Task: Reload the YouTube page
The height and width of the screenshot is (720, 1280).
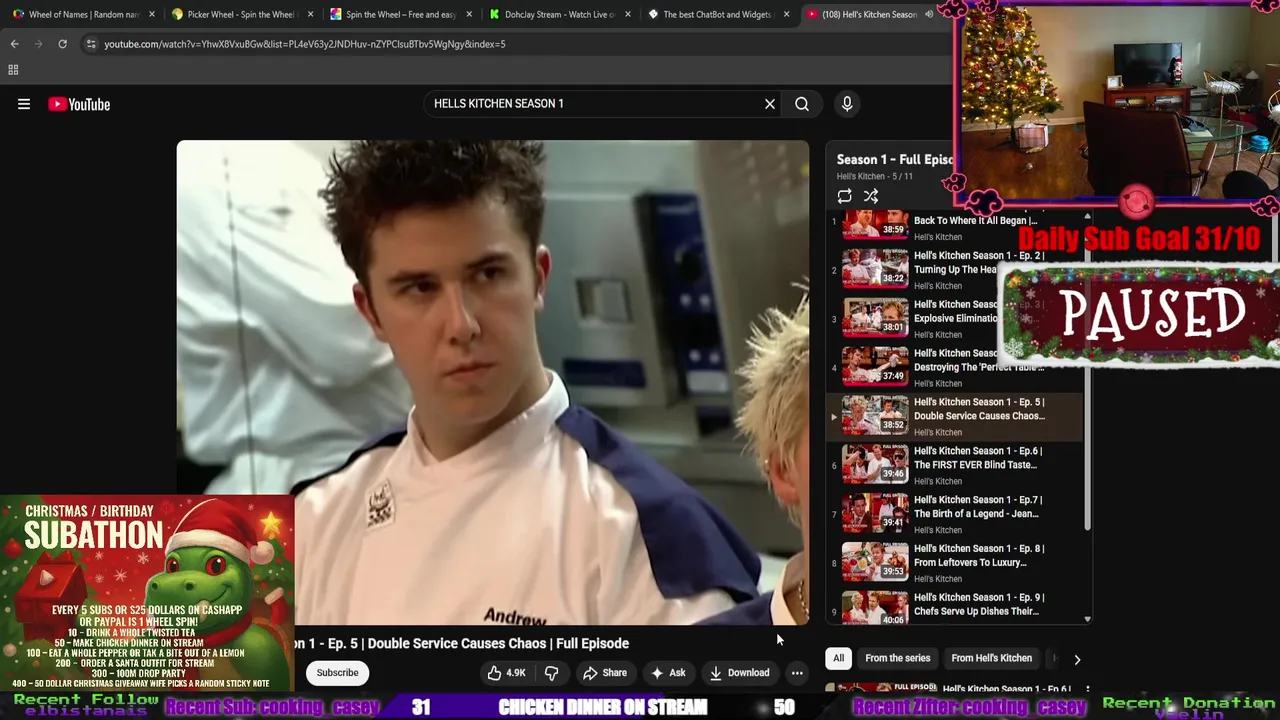Action: click(x=62, y=44)
